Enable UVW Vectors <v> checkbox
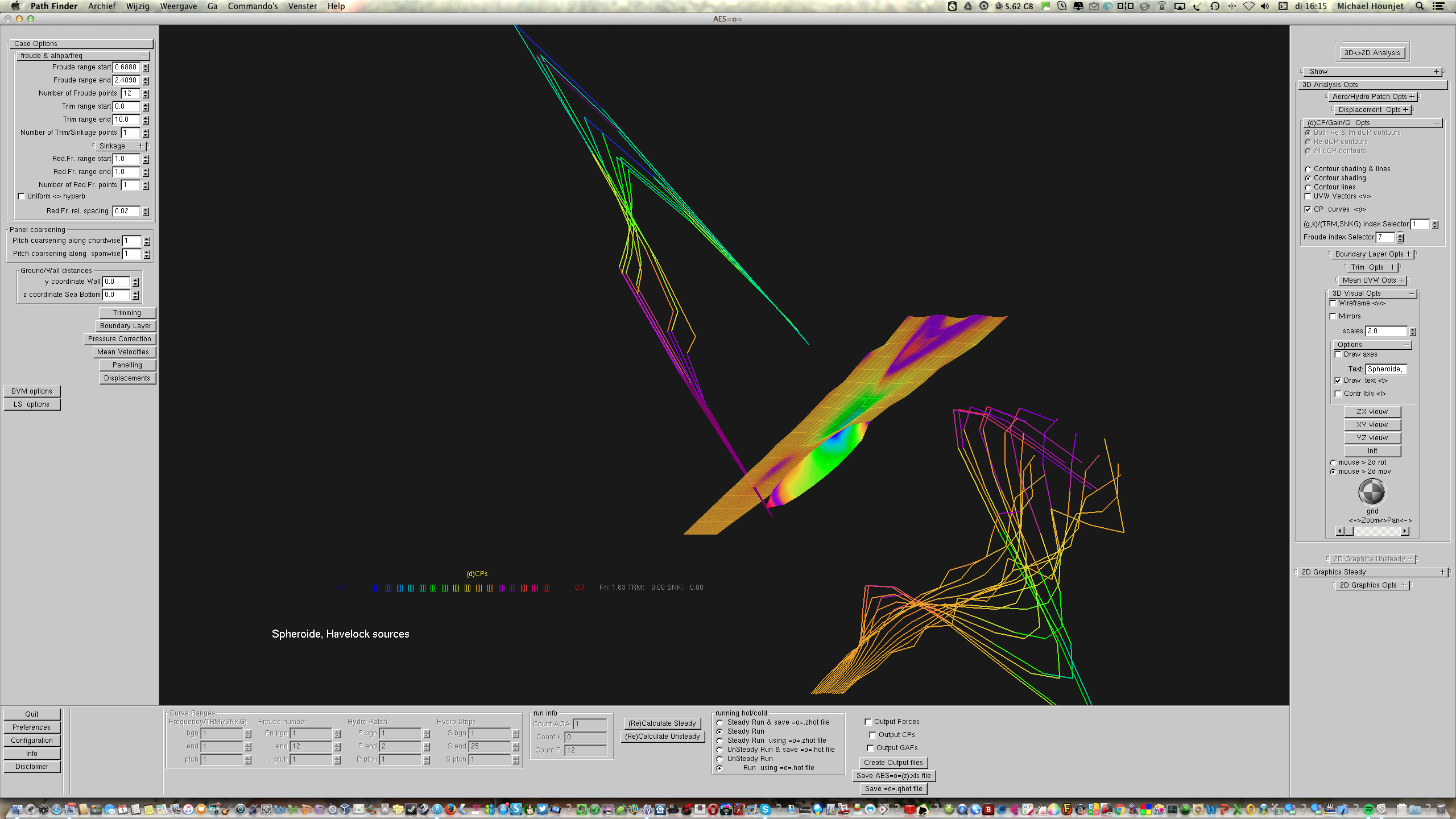Viewport: 1456px width, 819px height. [x=1308, y=196]
